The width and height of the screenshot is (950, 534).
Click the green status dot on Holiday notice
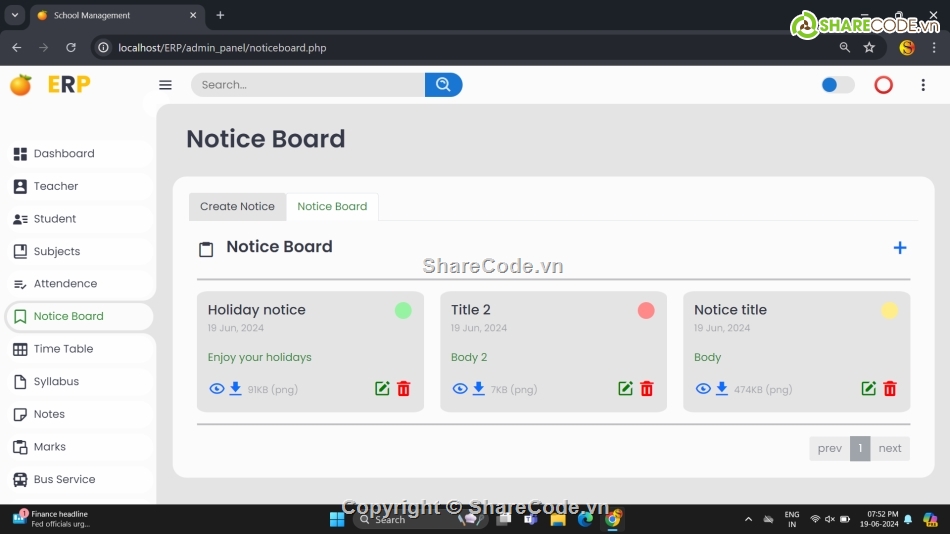pyautogui.click(x=403, y=311)
